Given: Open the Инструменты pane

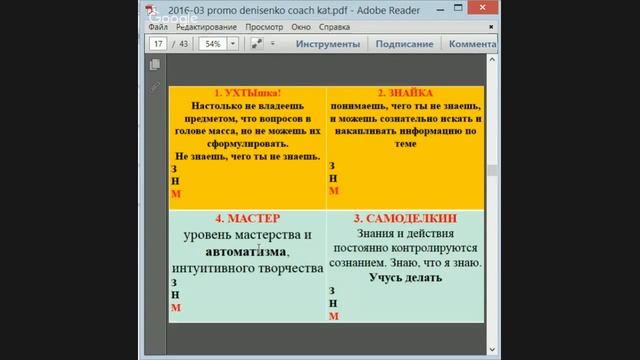Looking at the screenshot, I should pyautogui.click(x=328, y=44).
